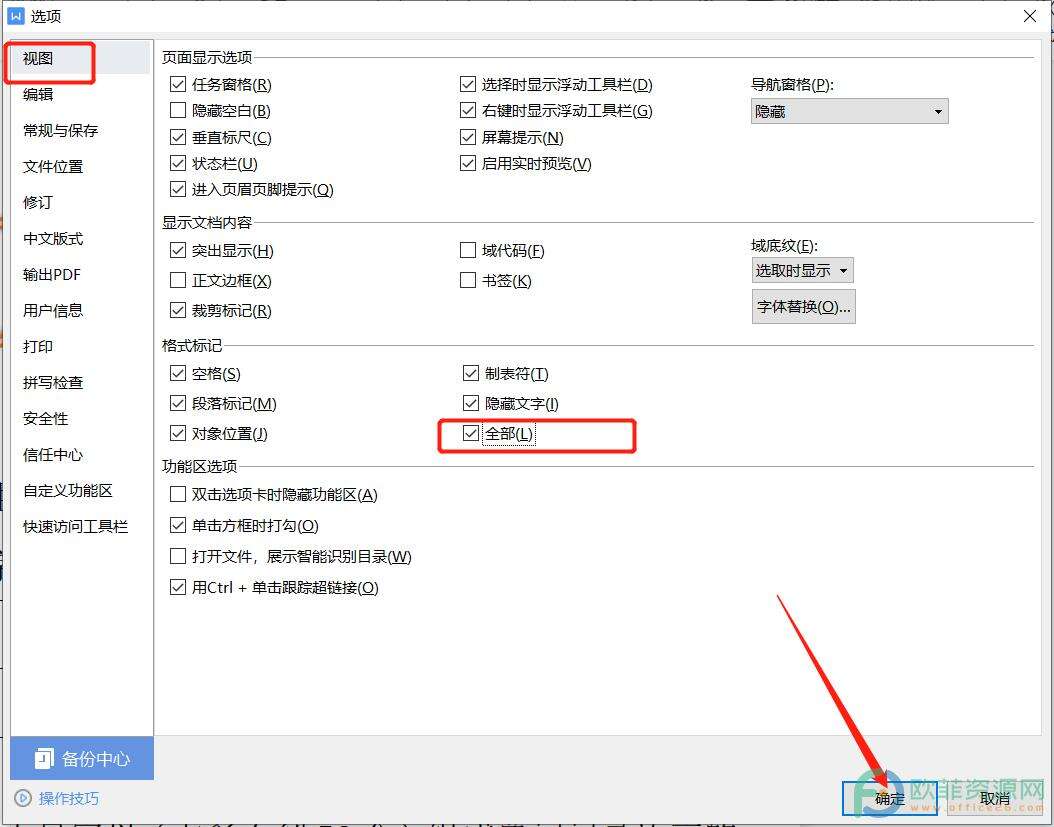Toggle 选择时显示浮动工具栏 checkbox

click(x=468, y=85)
